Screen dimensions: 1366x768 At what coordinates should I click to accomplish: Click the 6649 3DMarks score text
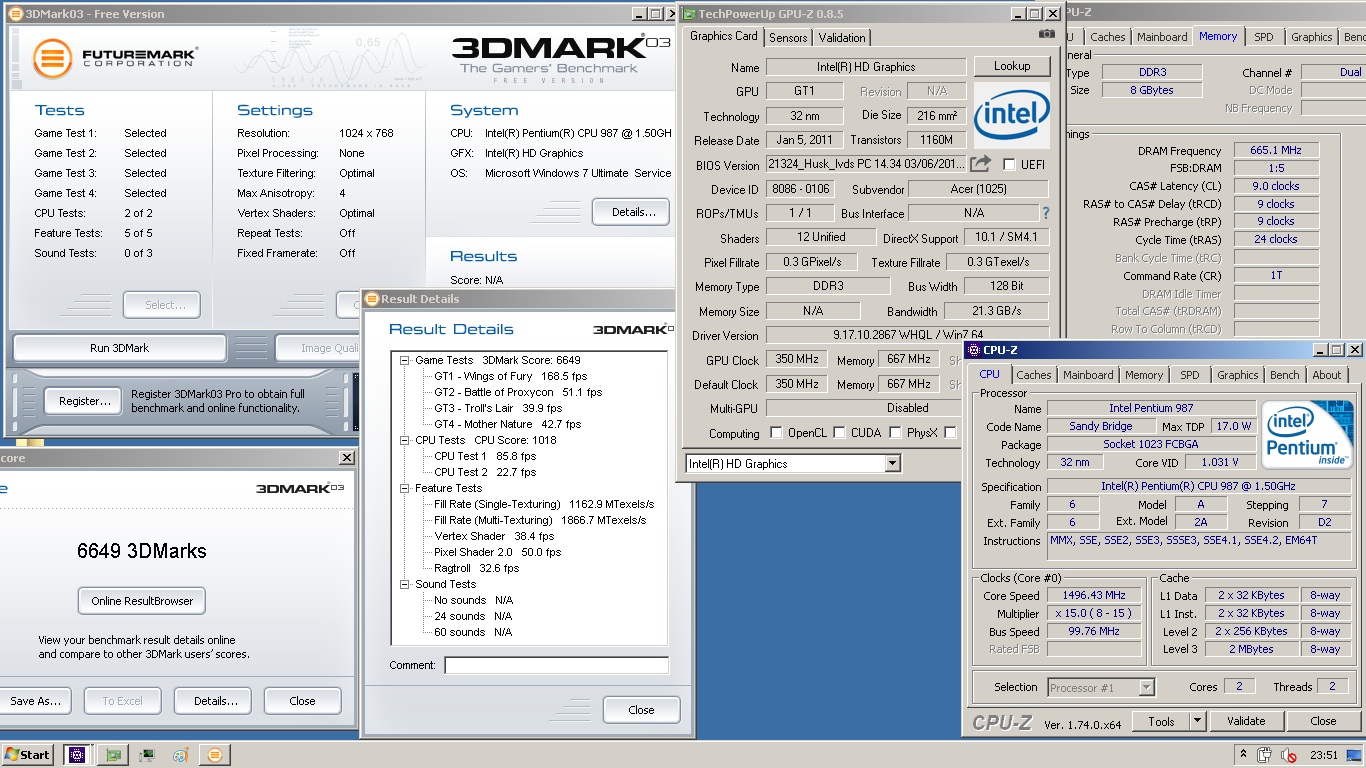[x=142, y=550]
